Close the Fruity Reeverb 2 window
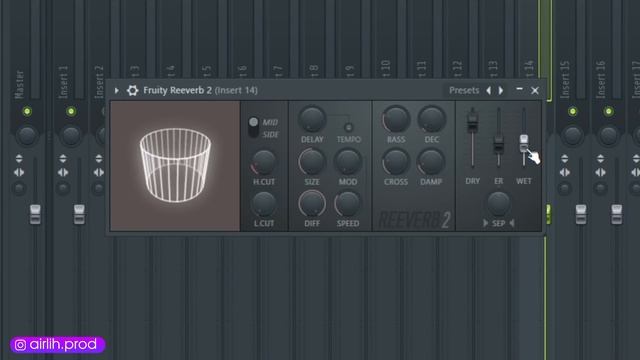Screen dimensions: 640x360 pyautogui.click(x=535, y=91)
